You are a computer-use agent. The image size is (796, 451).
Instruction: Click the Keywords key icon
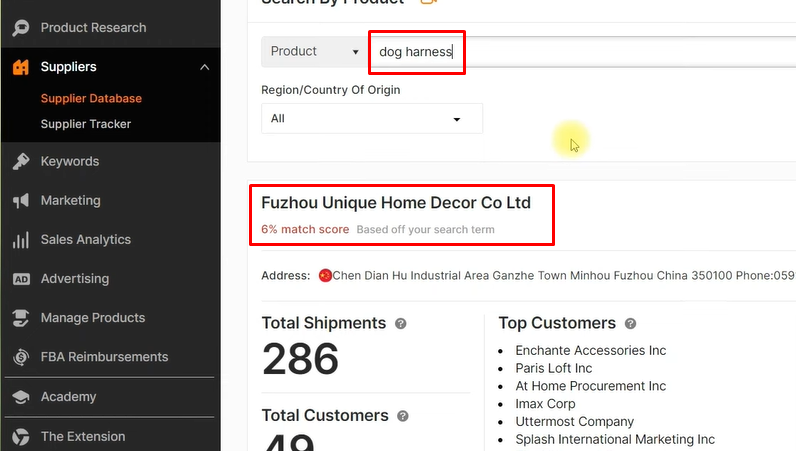[21, 162]
